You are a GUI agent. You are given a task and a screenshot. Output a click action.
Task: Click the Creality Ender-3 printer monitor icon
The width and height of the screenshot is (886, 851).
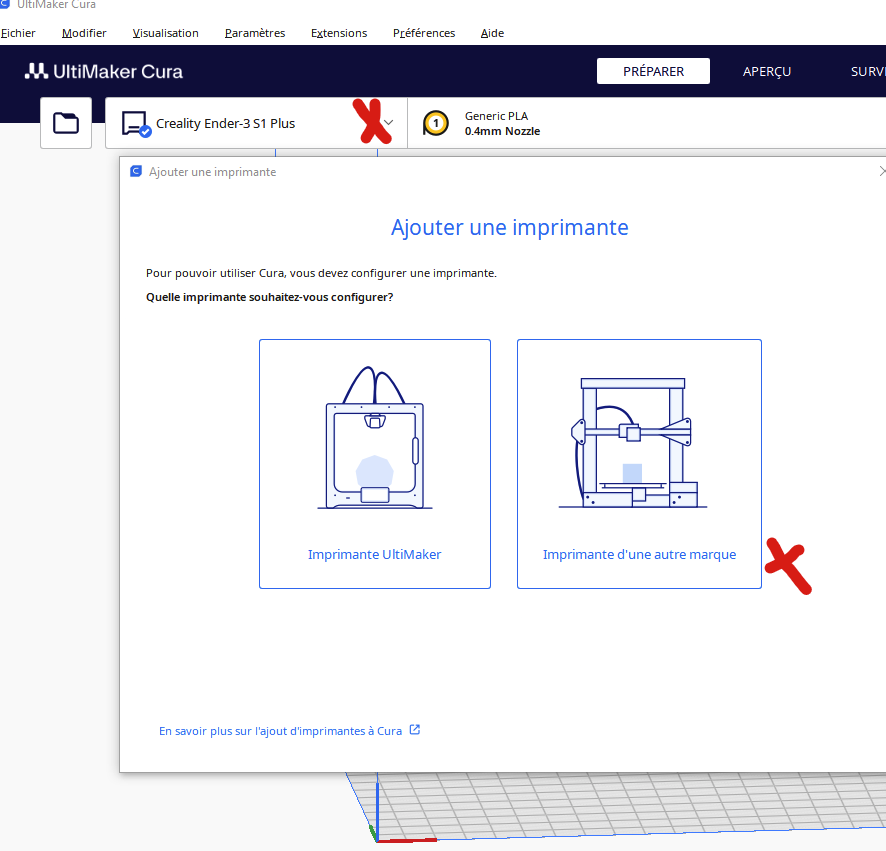(136, 124)
